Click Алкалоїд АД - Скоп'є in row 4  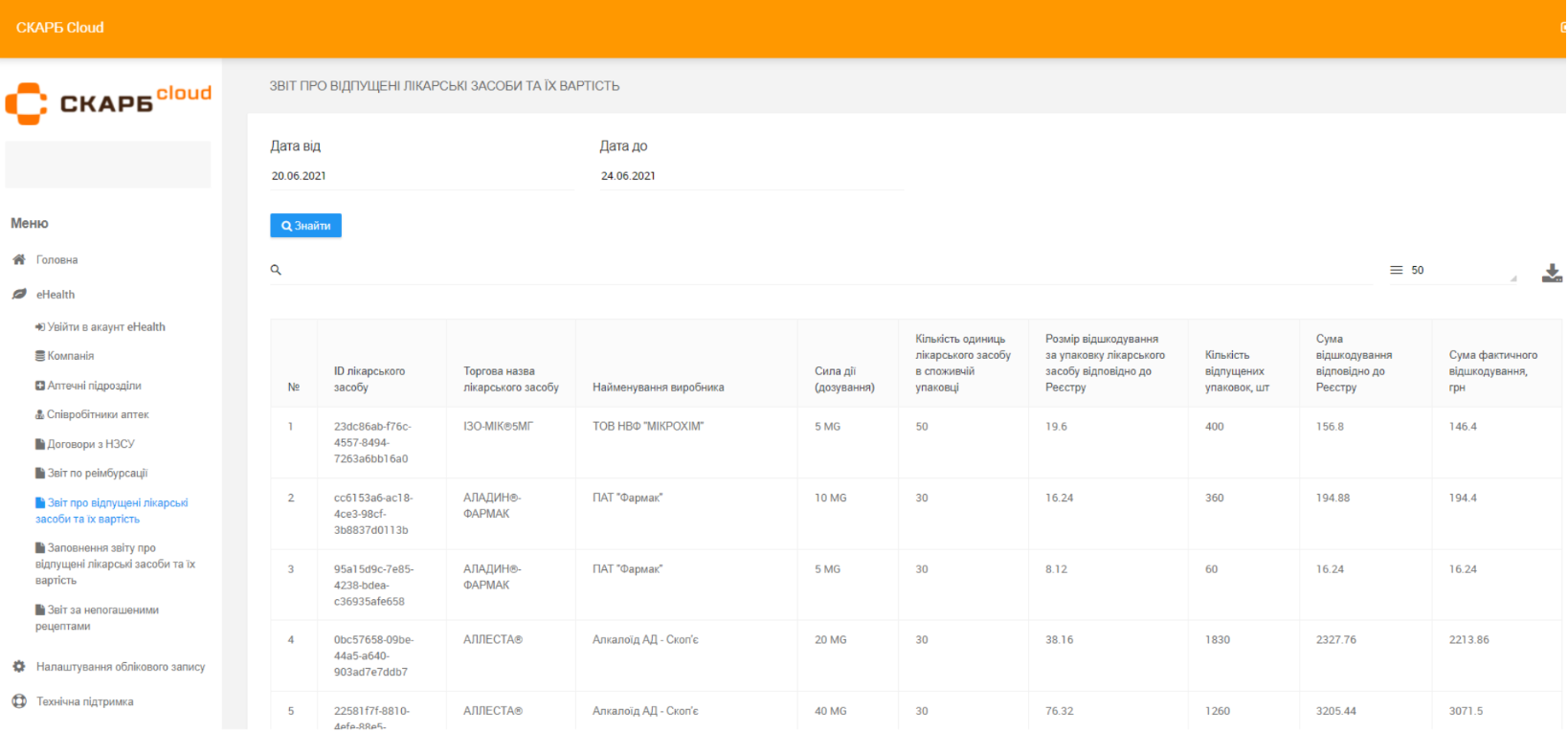click(x=645, y=640)
